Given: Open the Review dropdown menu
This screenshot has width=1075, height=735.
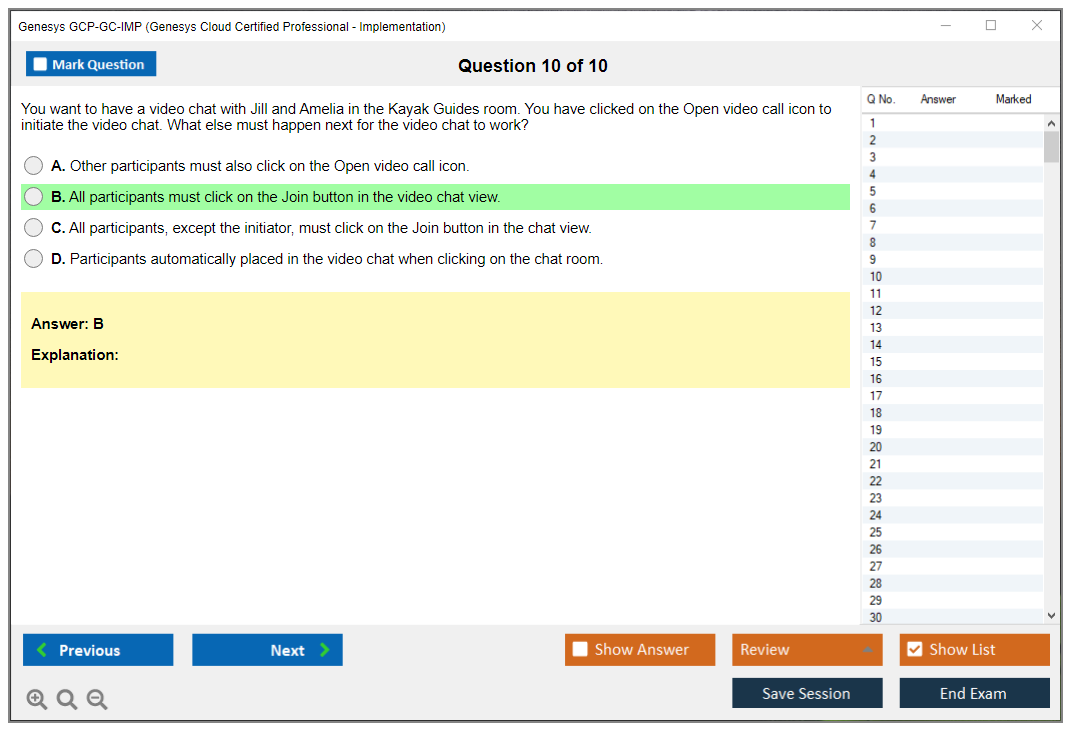Looking at the screenshot, I should [x=807, y=650].
